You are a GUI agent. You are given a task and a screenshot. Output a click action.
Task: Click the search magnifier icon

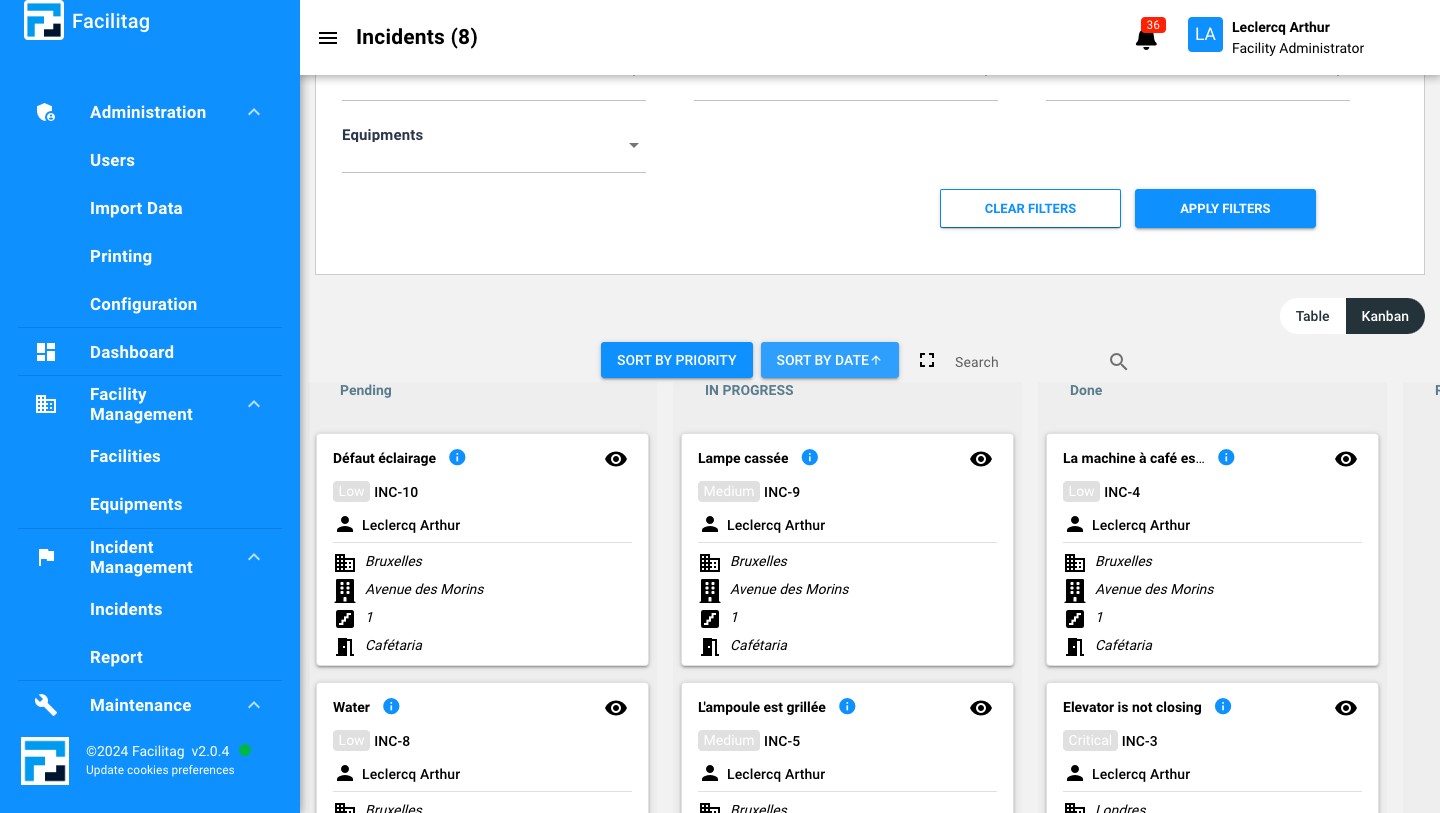[1119, 362]
